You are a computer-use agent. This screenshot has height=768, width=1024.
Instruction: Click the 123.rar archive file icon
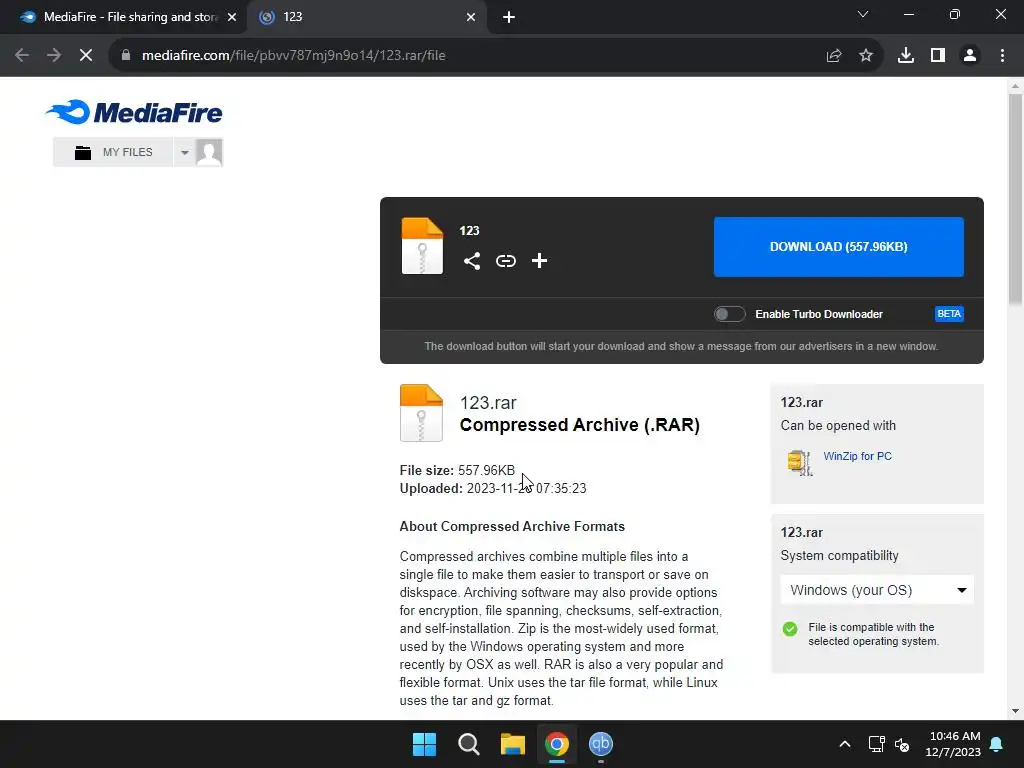tap(421, 413)
